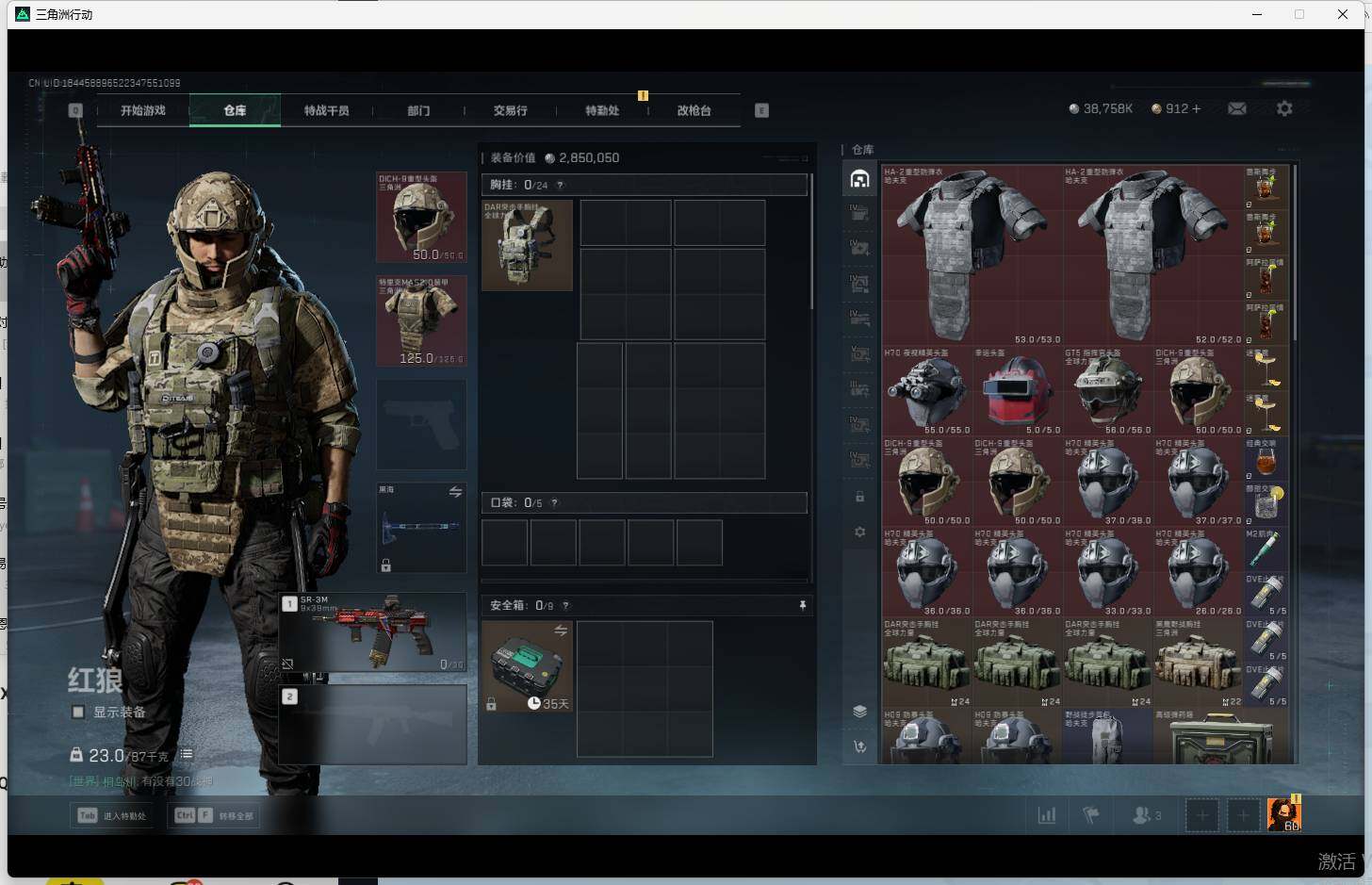Select H70 helmet with 37.0/38.0 durability

point(1107,482)
